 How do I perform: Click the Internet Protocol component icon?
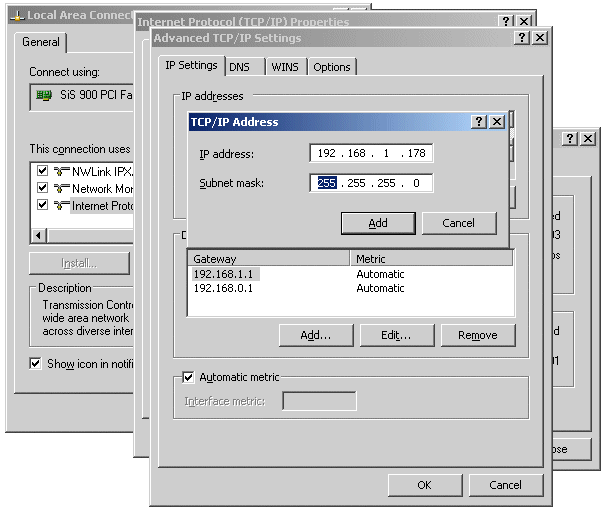click(61, 205)
